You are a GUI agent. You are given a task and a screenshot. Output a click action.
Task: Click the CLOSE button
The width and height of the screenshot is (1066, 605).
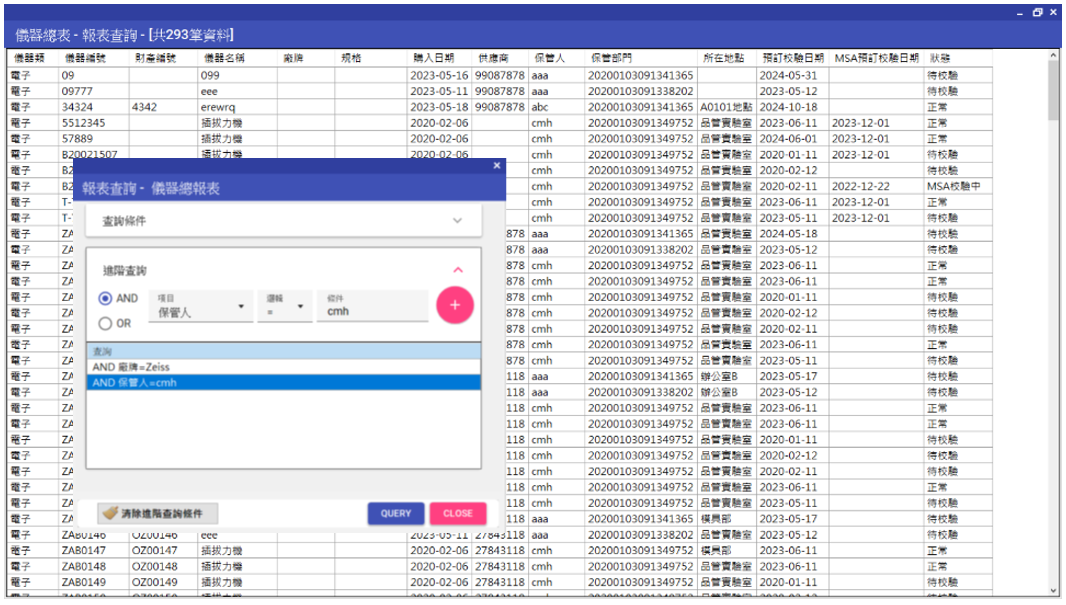pyautogui.click(x=458, y=513)
